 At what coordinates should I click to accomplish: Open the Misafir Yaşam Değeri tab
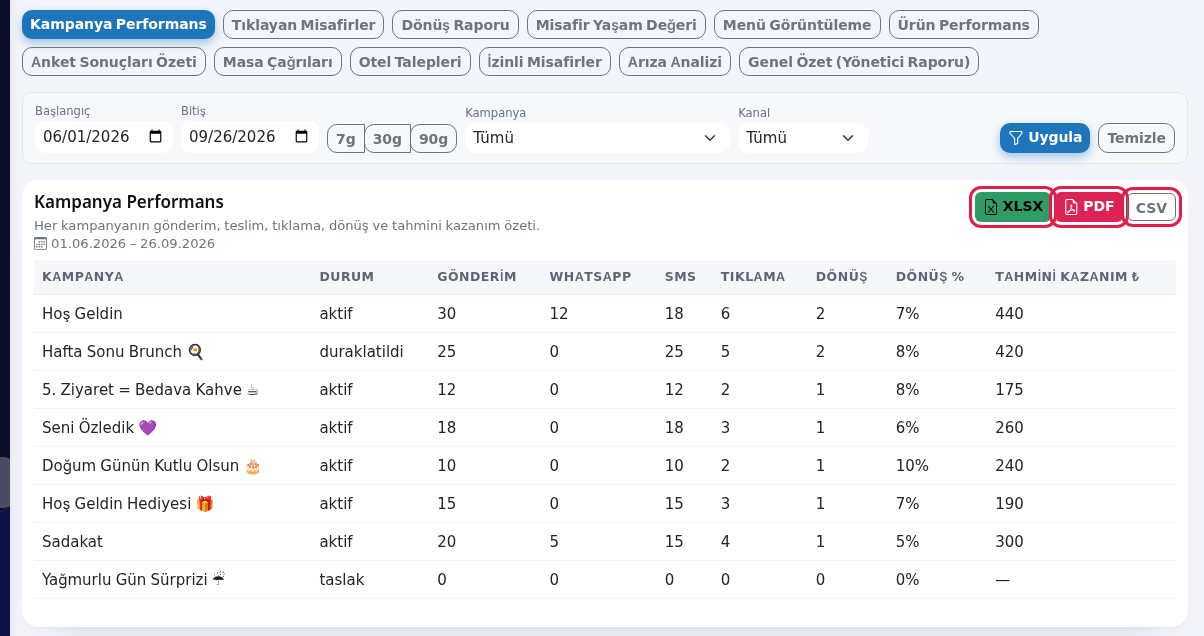click(x=617, y=24)
